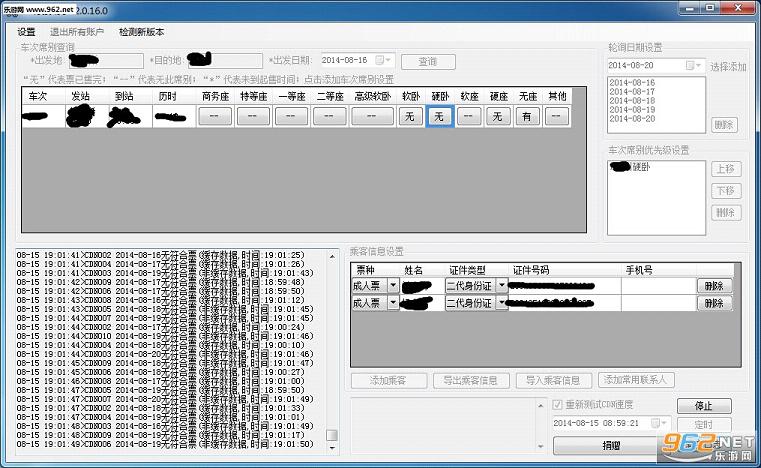
Task: Click log panel scroll up arrow
Action: 332,256
